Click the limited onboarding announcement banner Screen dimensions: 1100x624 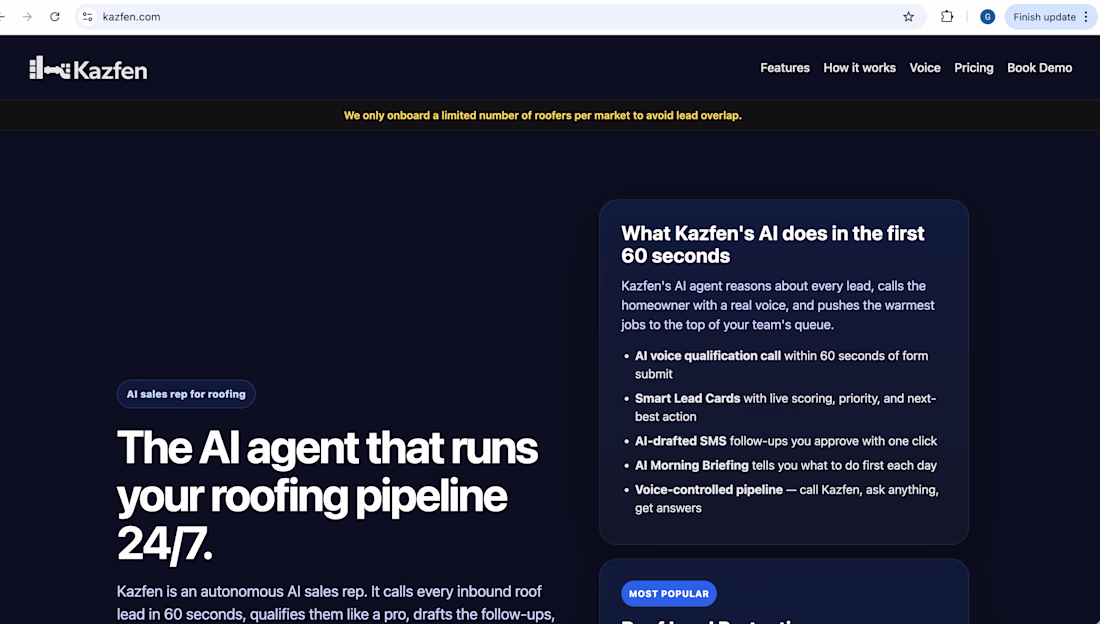pos(542,115)
